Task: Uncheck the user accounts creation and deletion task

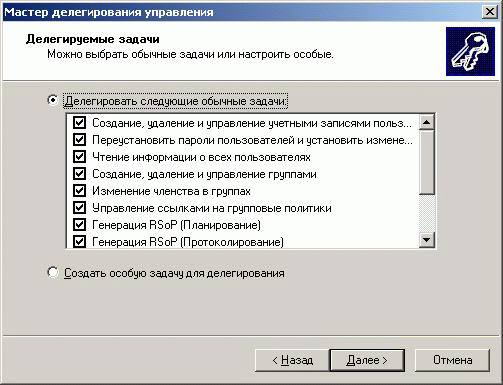Action: 79,123
